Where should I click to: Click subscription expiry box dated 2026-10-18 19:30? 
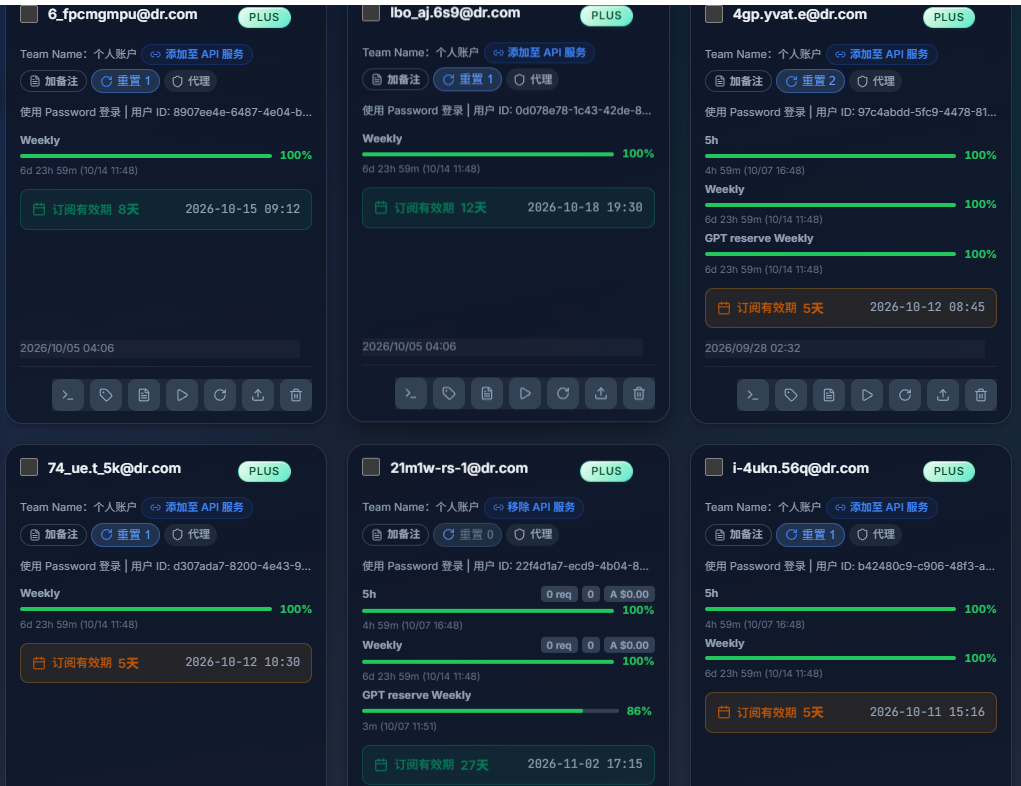pos(509,208)
